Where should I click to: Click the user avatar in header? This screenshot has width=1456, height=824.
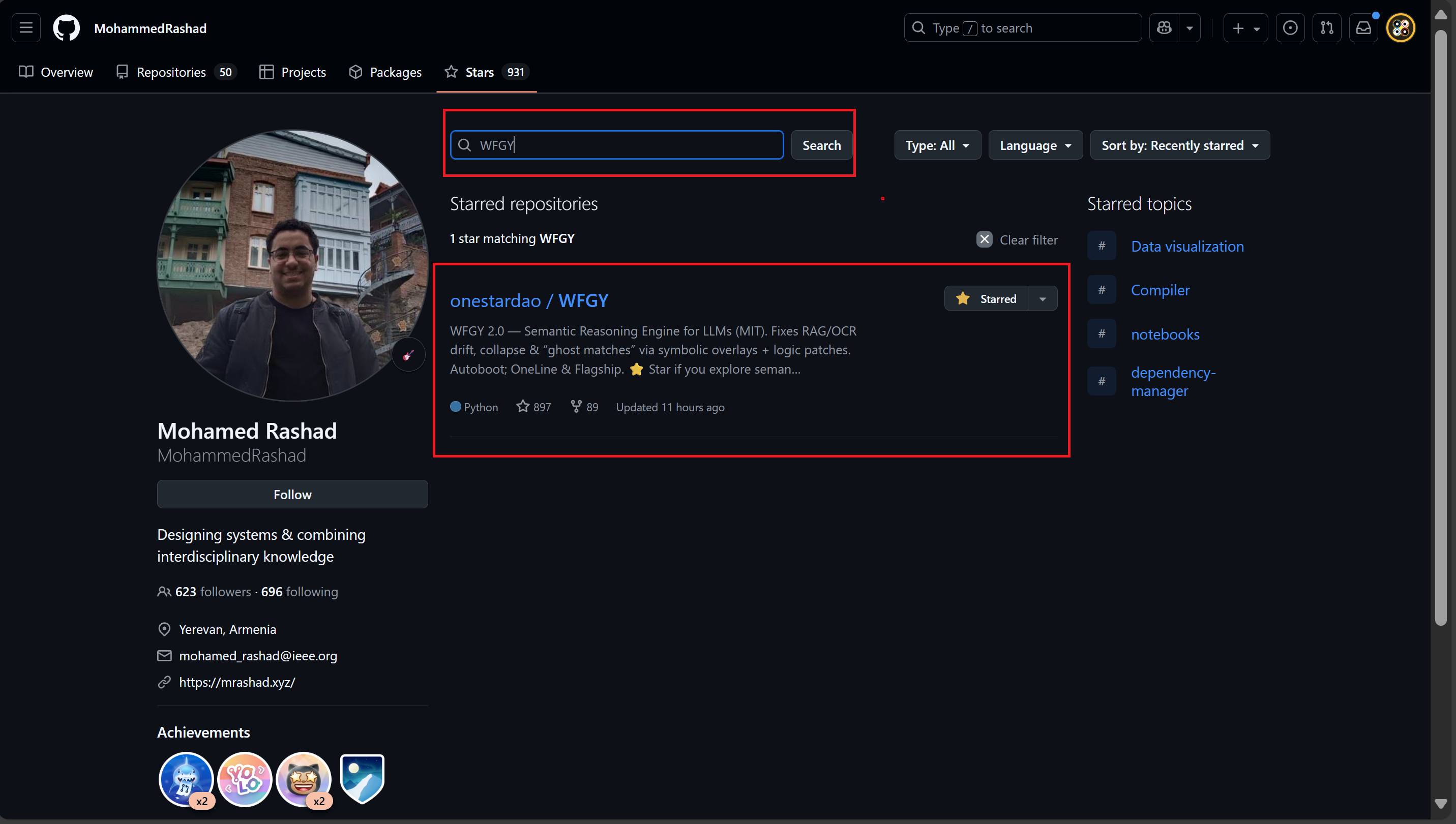[x=1401, y=28]
